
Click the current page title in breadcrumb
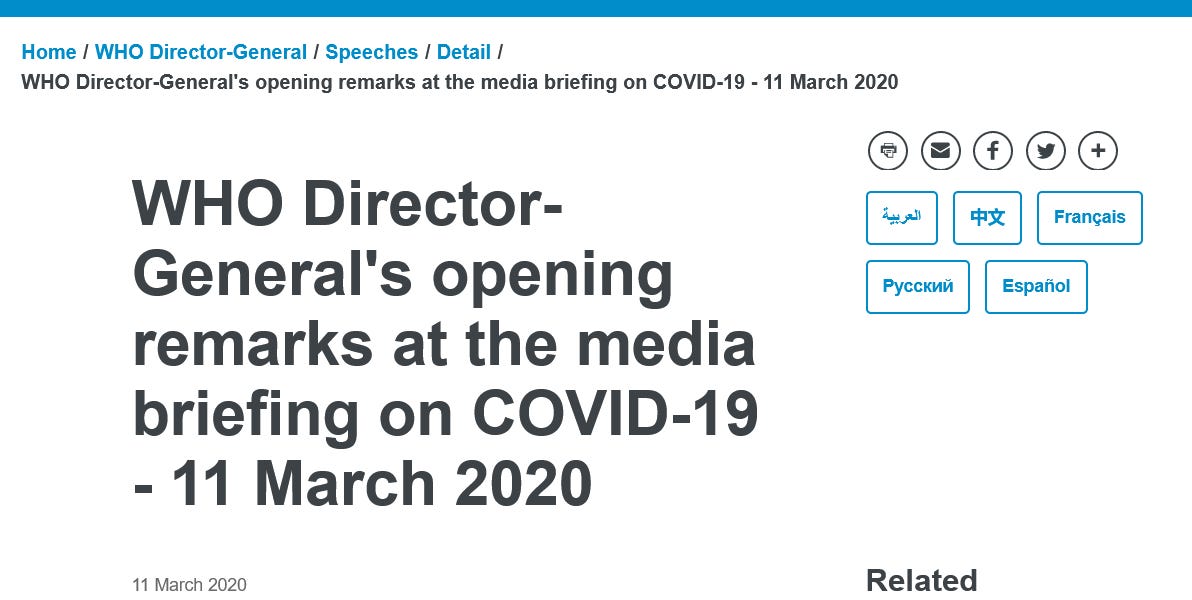[x=459, y=82]
